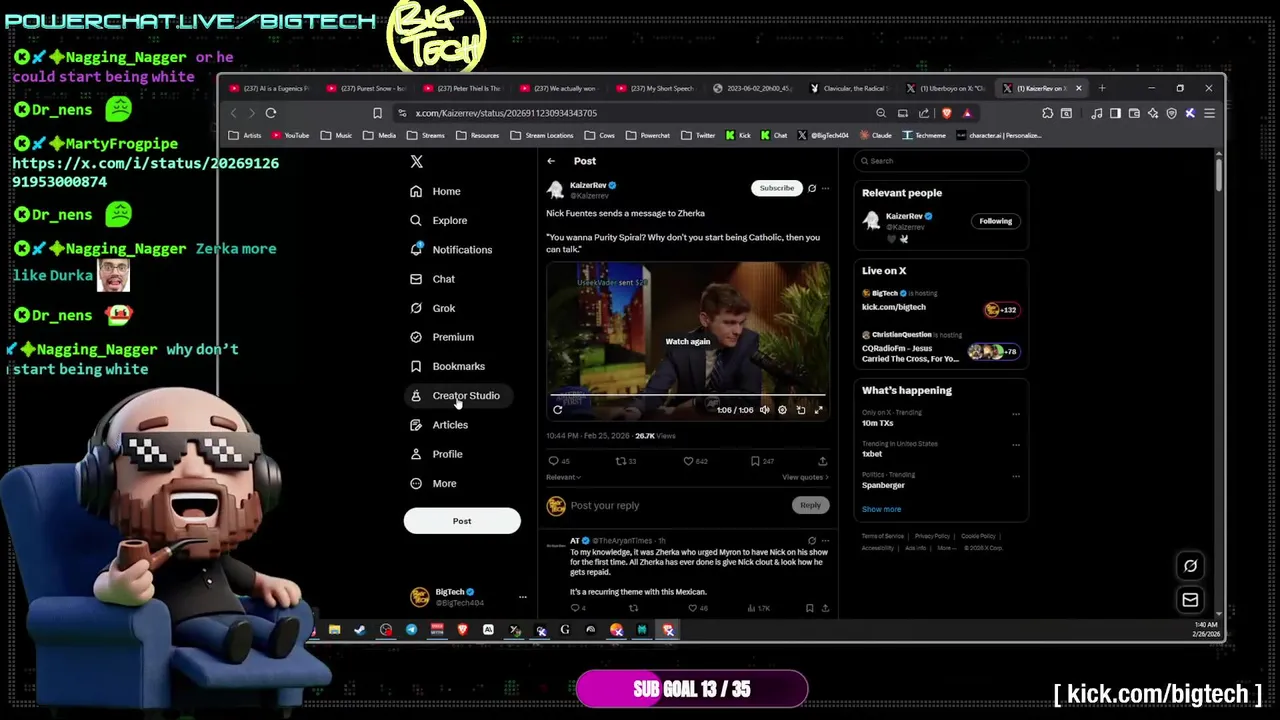Click the video replay circular arrow
This screenshot has width=1280, height=720.
(x=558, y=409)
